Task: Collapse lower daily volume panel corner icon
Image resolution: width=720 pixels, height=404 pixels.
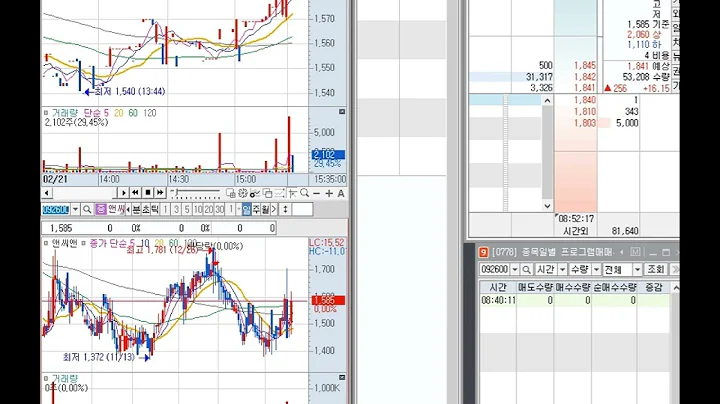Action: 342,377
